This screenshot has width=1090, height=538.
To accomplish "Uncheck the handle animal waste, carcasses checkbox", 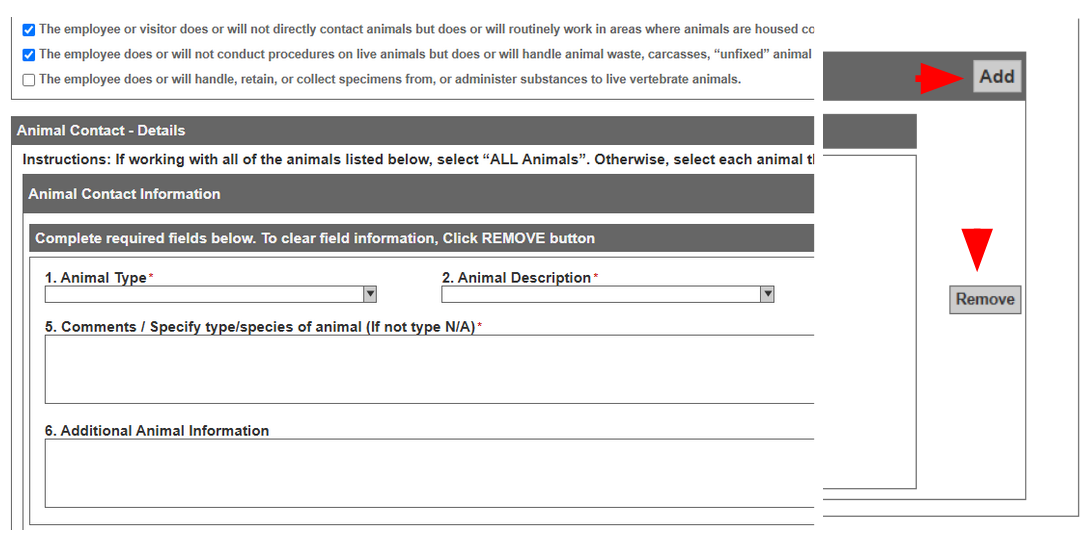I will click(x=29, y=55).
